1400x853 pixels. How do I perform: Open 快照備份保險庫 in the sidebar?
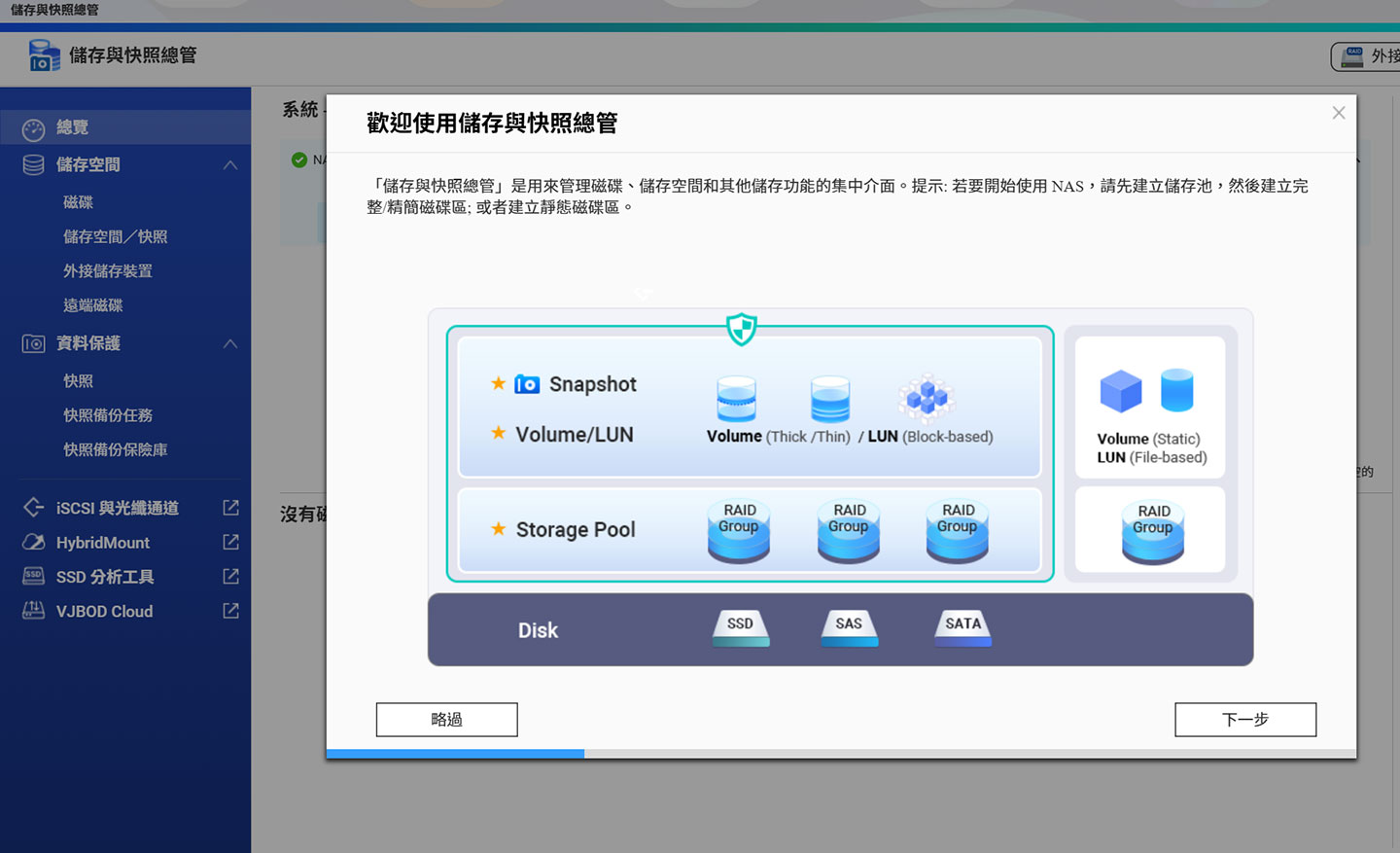coord(115,449)
